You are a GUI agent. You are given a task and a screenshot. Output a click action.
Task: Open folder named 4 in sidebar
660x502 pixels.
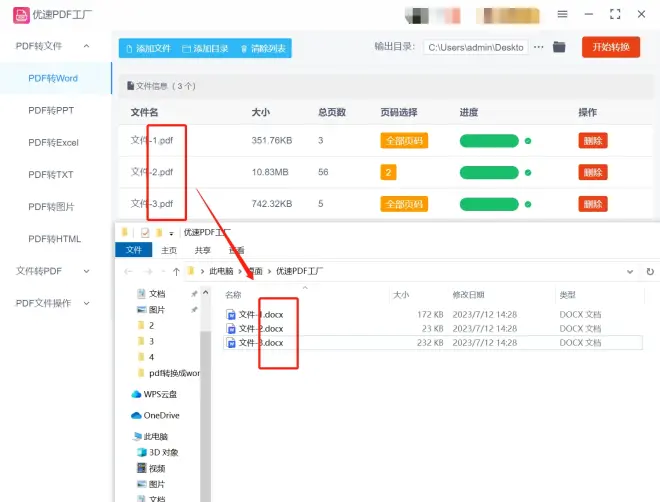pyautogui.click(x=146, y=357)
